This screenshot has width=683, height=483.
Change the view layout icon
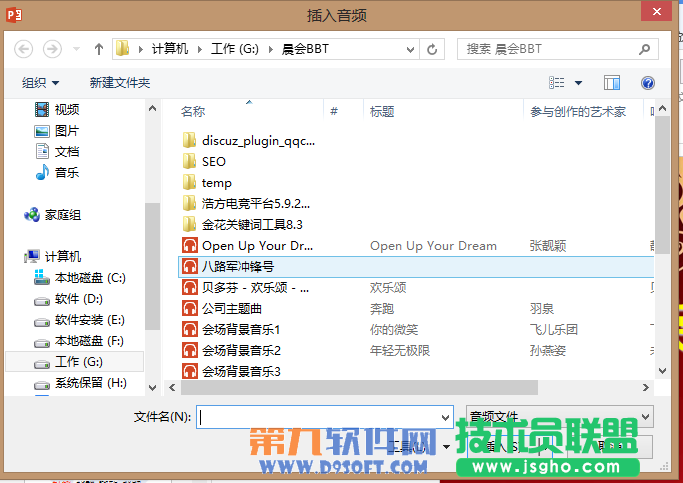557,82
